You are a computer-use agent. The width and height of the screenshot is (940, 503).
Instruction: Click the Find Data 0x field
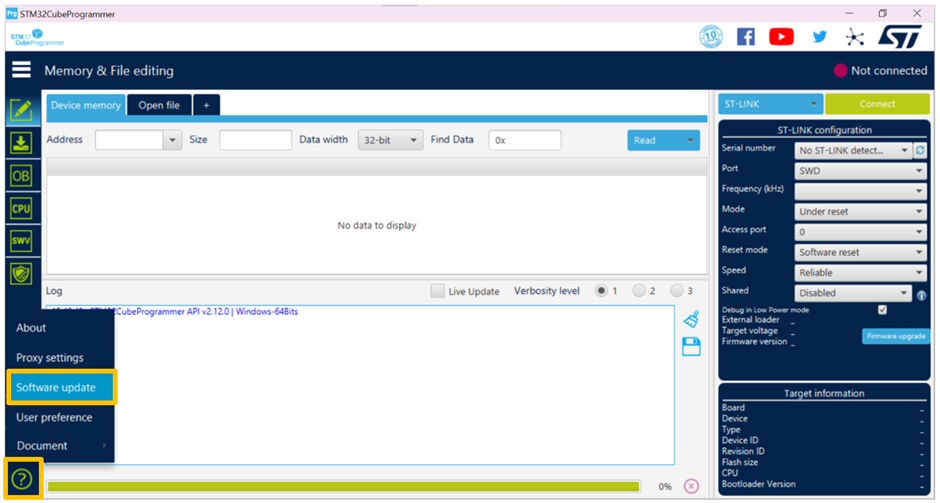pyautogui.click(x=525, y=140)
